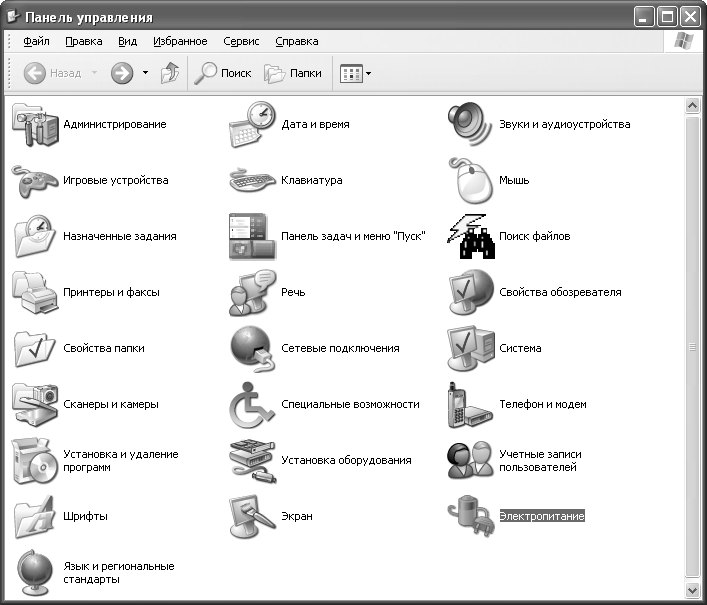
Task: Click the Речь label text
Action: pos(293,293)
